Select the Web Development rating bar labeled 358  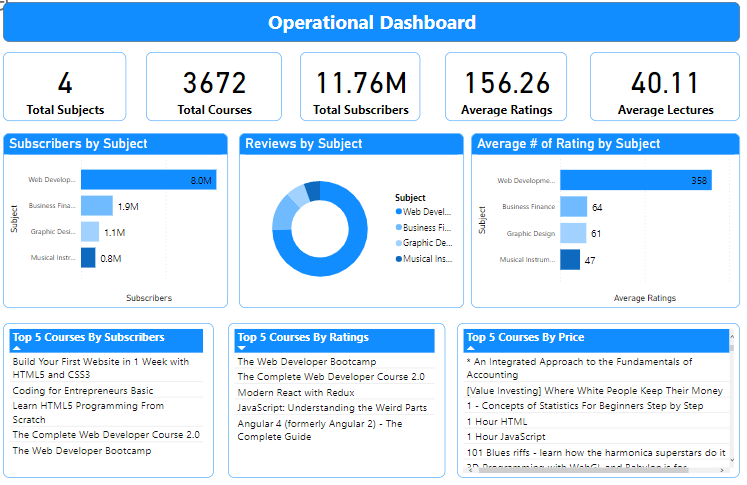click(x=636, y=180)
